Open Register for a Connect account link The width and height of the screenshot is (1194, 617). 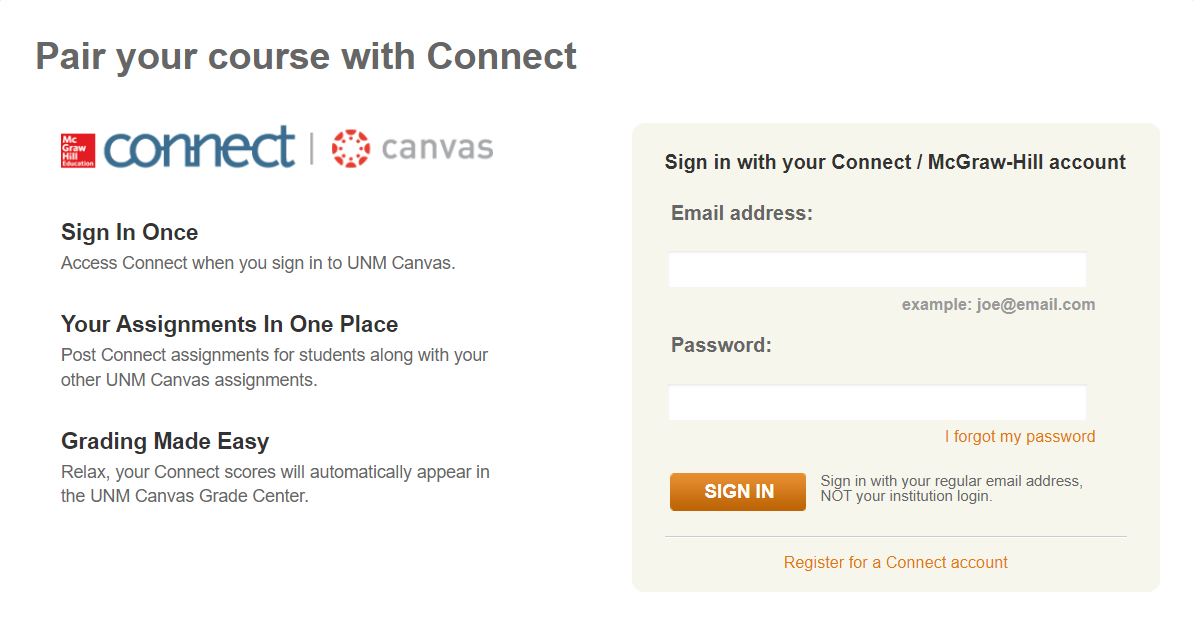(x=896, y=562)
